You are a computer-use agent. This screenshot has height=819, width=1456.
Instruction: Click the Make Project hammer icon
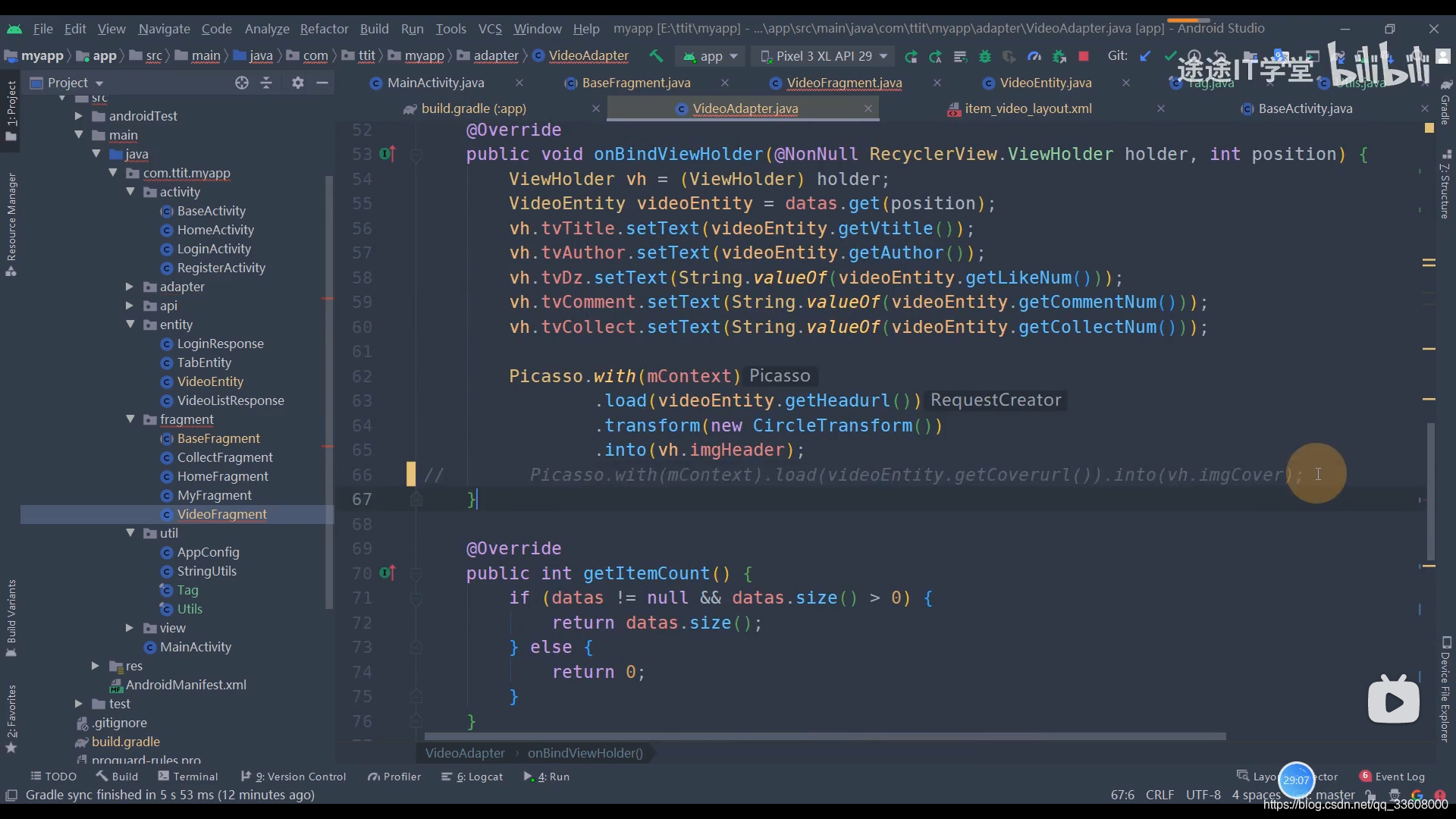pyautogui.click(x=656, y=56)
